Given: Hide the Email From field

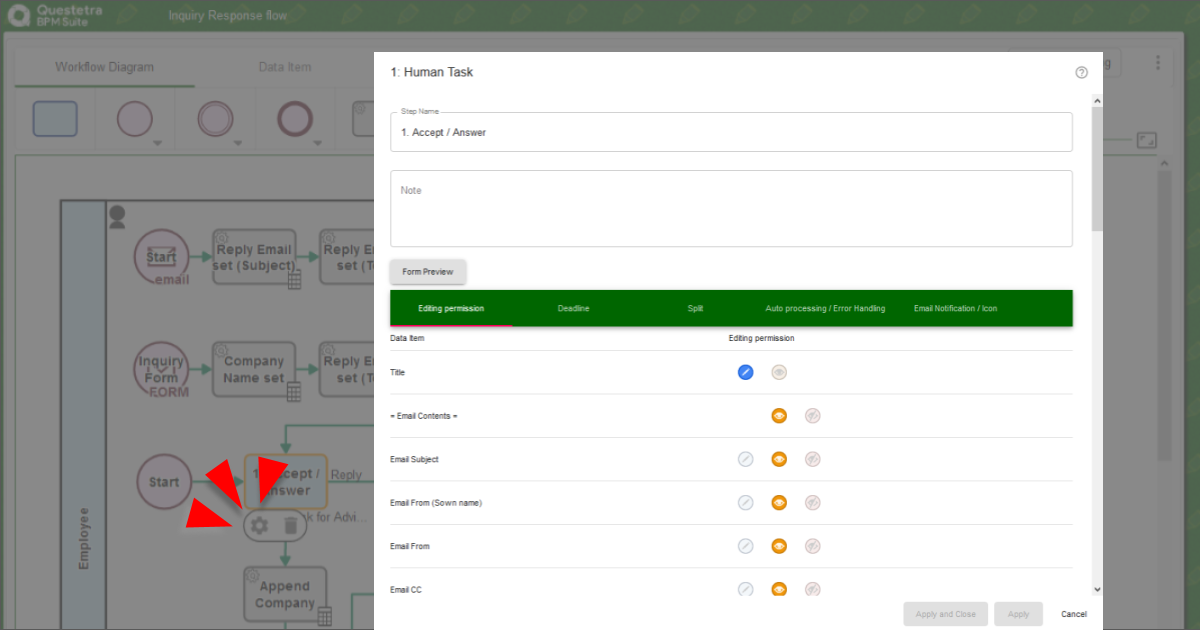Looking at the screenshot, I should click(813, 546).
